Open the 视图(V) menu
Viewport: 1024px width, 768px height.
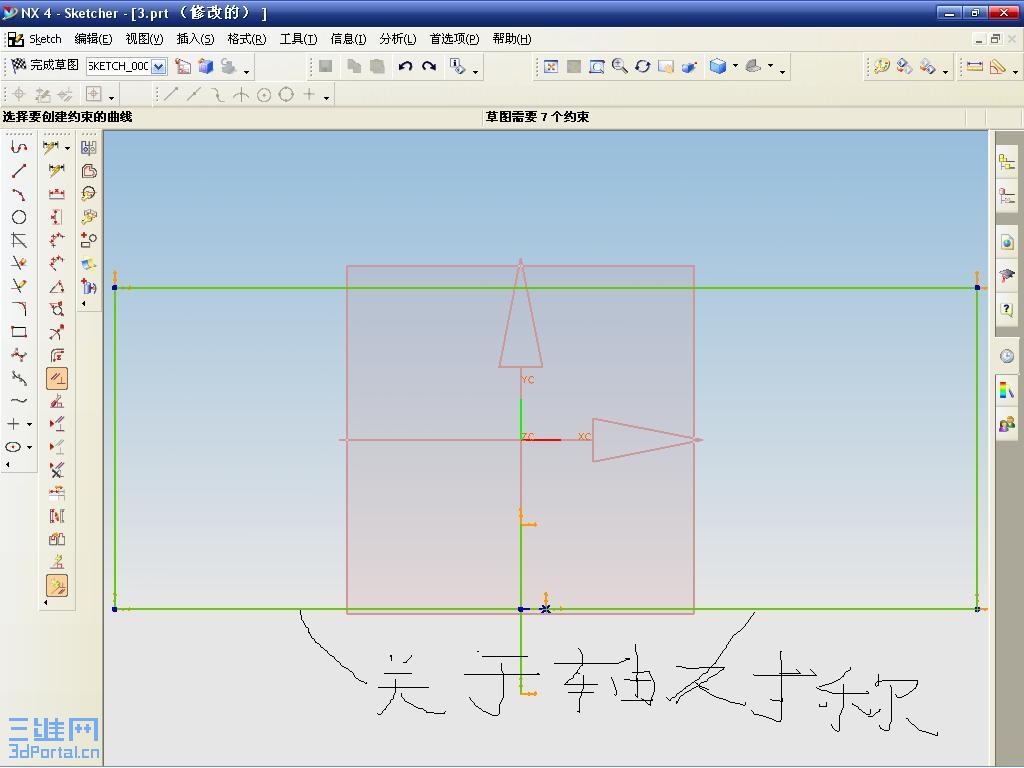coord(144,39)
